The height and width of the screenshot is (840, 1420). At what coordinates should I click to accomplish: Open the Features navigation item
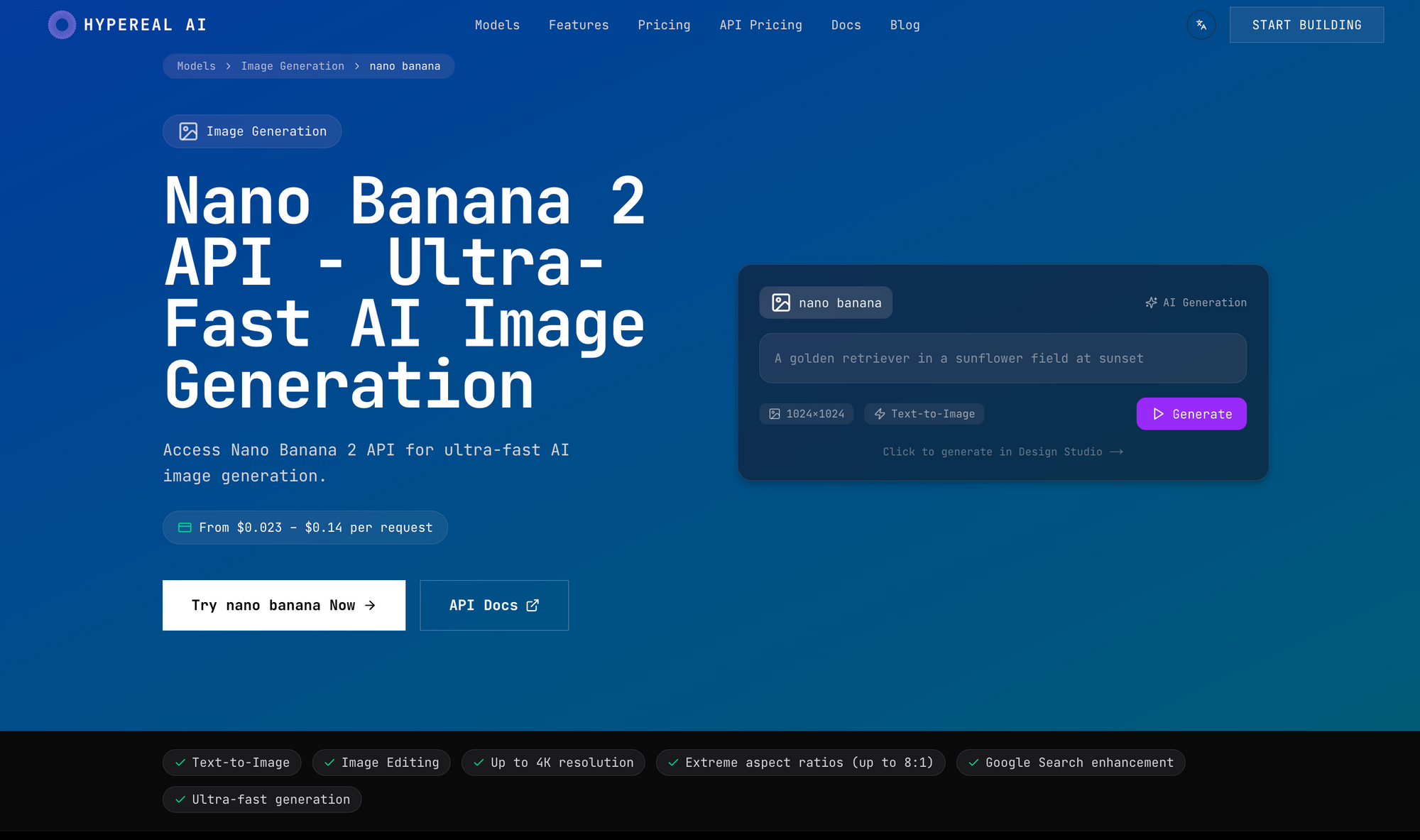click(579, 25)
